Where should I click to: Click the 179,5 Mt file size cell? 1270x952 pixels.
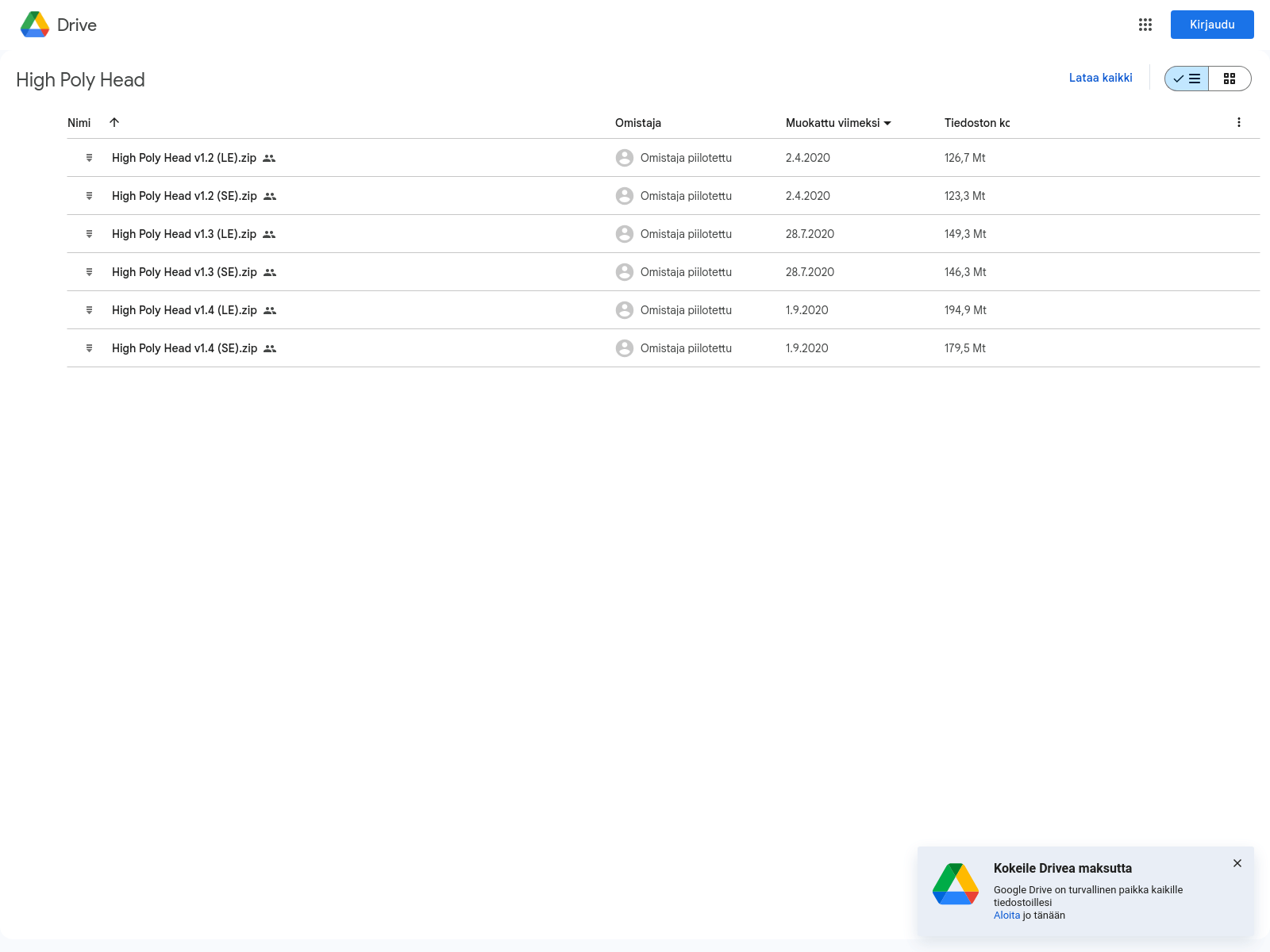point(964,348)
